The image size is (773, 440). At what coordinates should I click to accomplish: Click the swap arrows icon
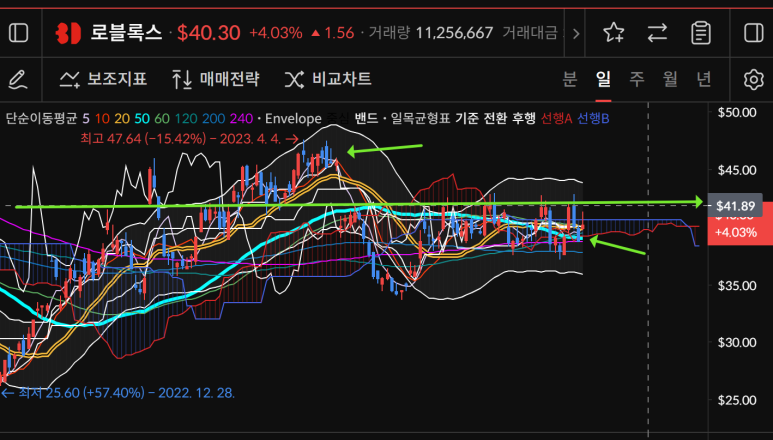657,33
